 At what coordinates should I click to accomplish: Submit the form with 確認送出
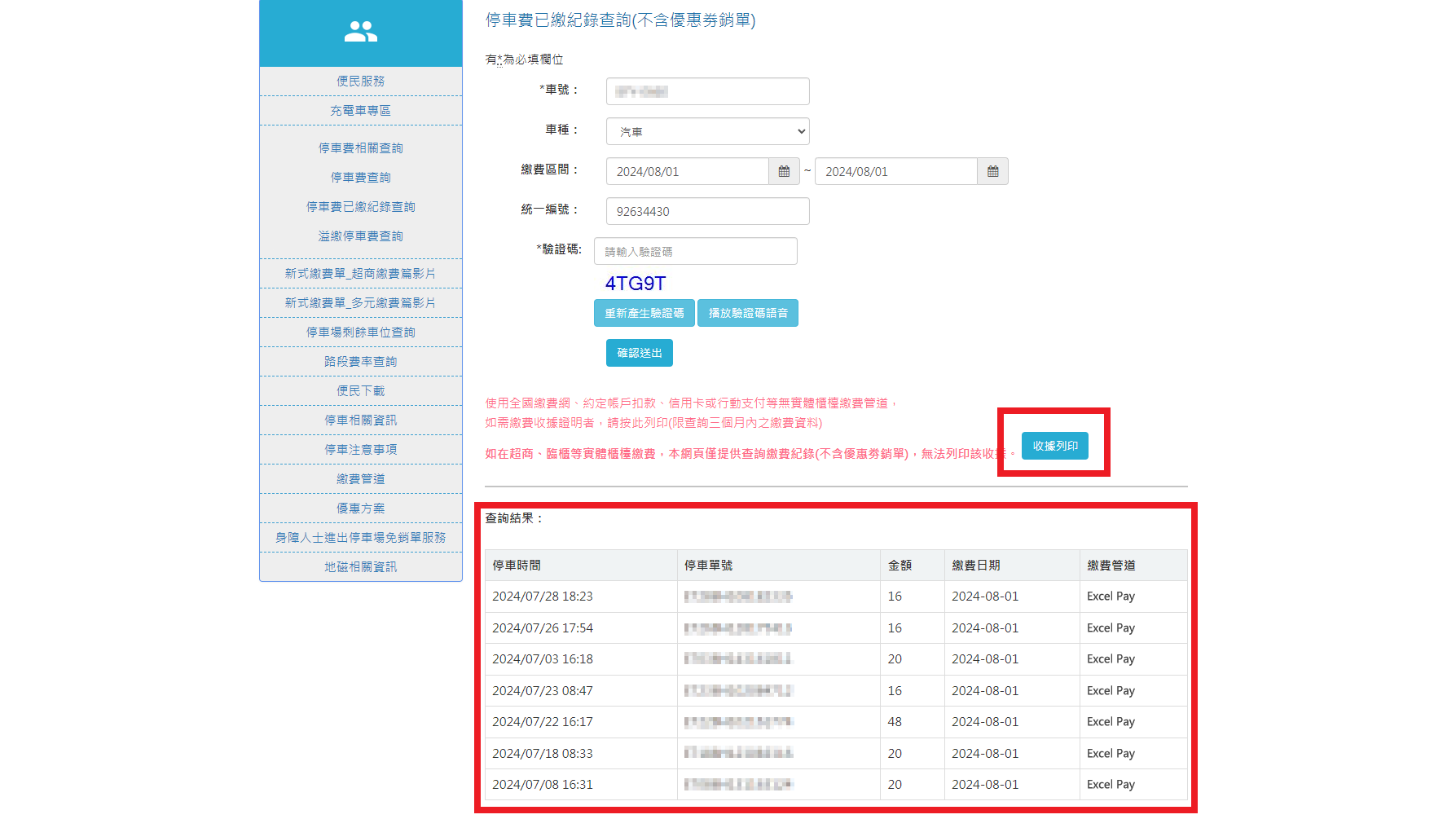tap(639, 353)
